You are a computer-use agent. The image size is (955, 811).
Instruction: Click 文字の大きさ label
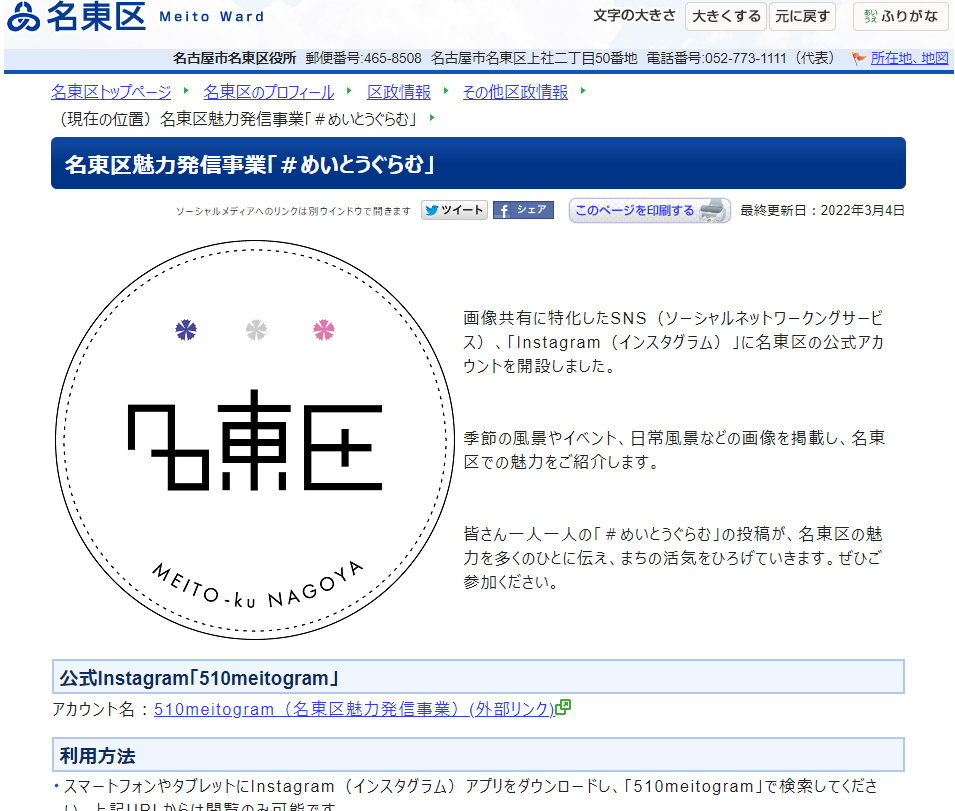pyautogui.click(x=635, y=16)
